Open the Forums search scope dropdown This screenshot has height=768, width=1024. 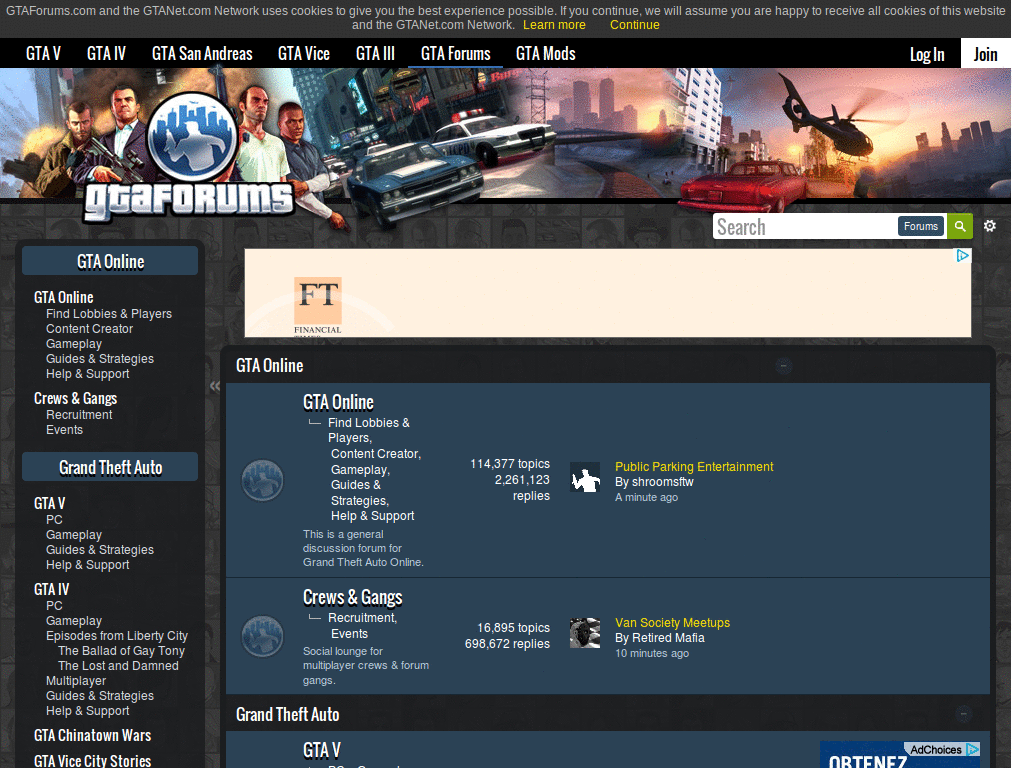(x=920, y=226)
